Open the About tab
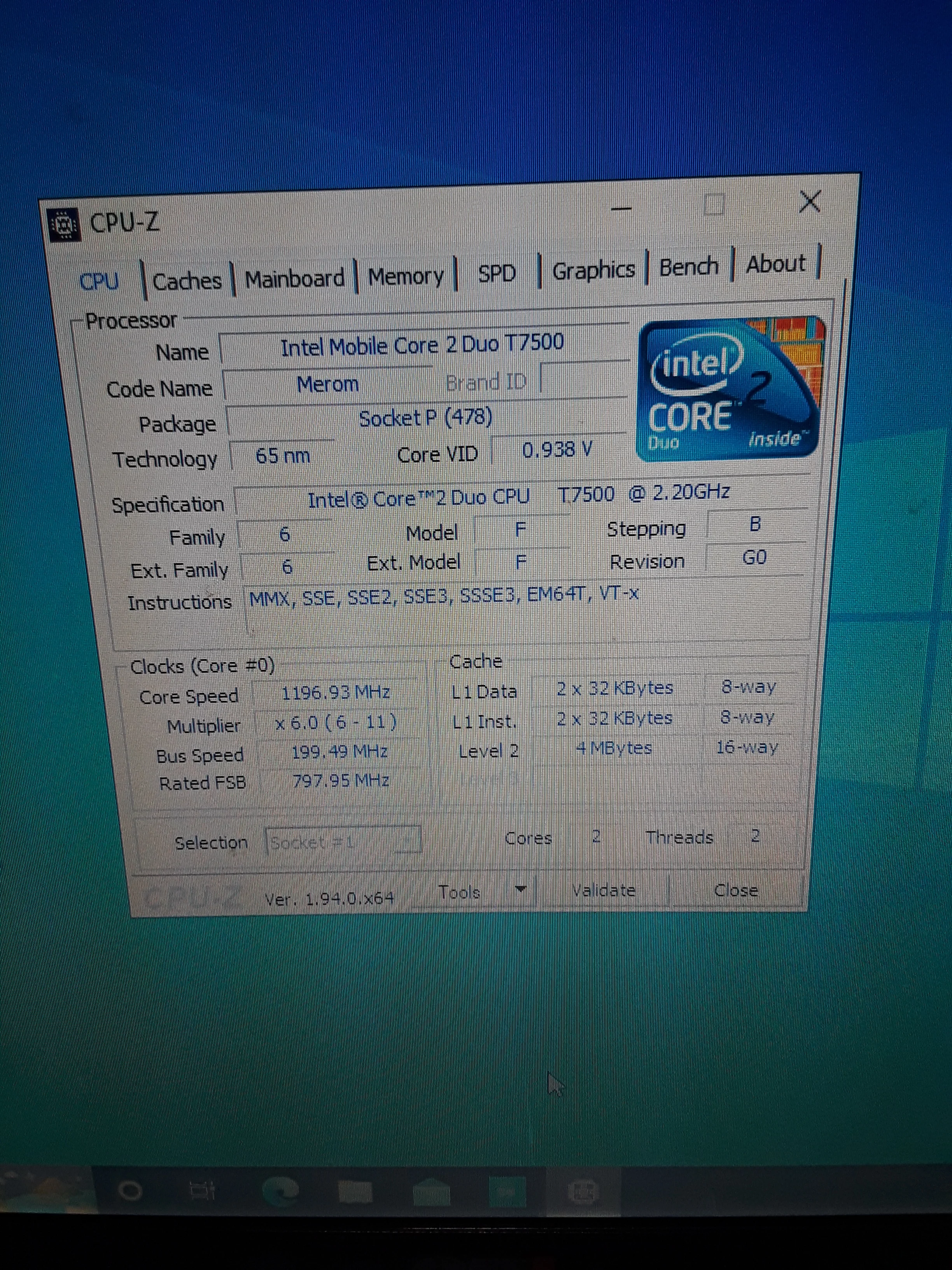 click(775, 264)
